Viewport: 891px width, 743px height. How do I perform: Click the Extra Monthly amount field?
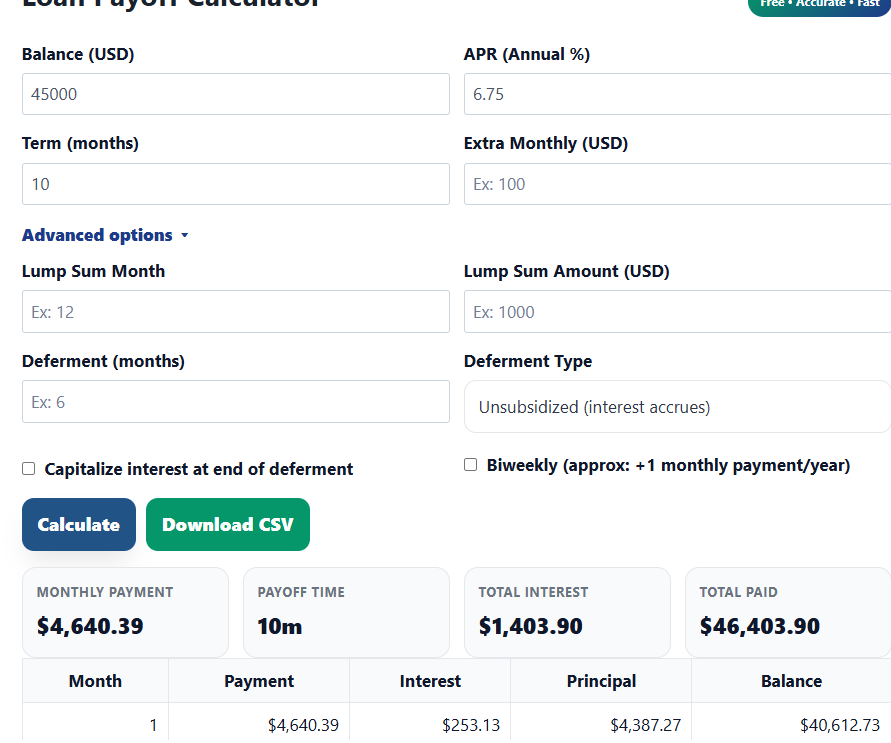click(x=676, y=184)
